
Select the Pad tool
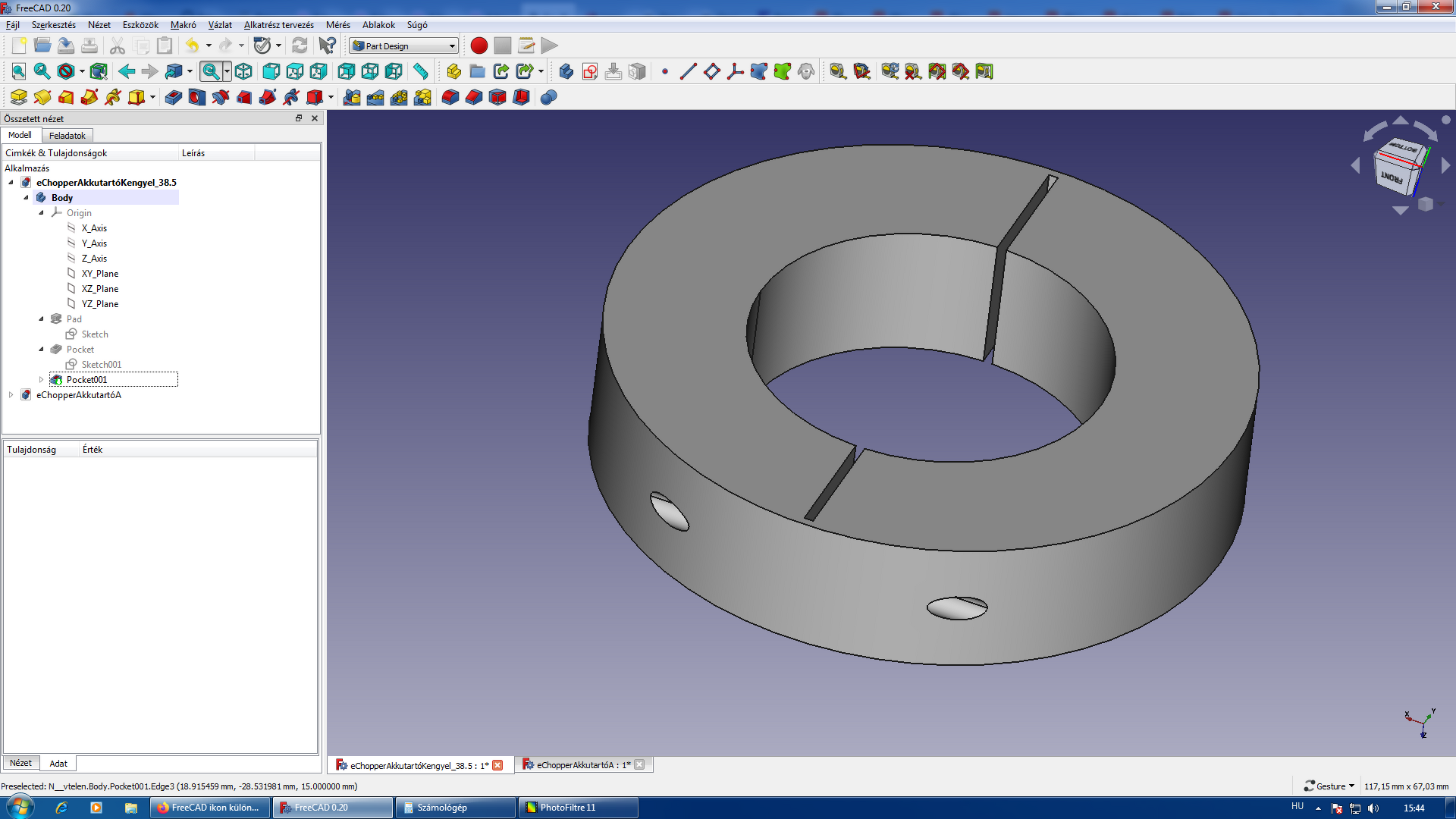[19, 97]
